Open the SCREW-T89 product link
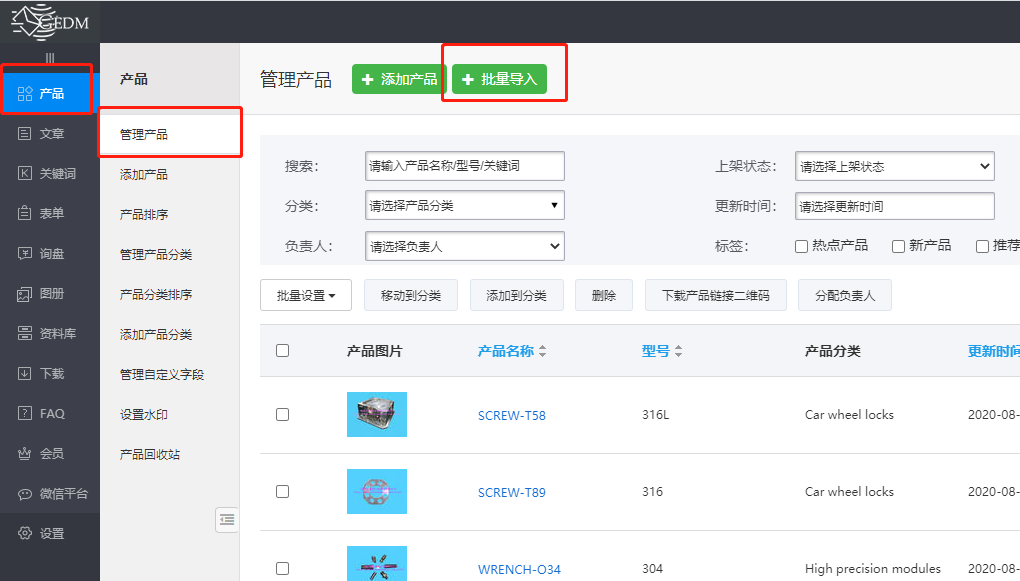 pyautogui.click(x=511, y=493)
